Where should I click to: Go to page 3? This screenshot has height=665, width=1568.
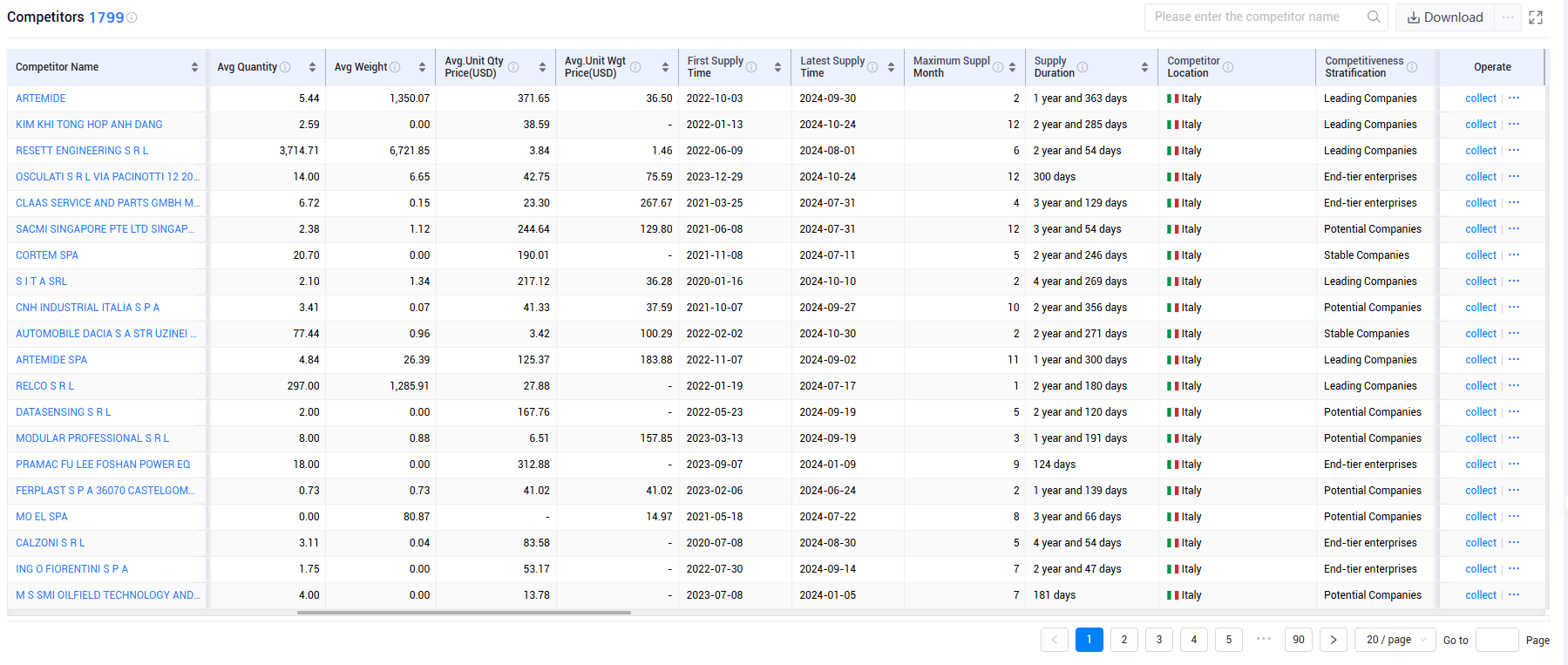click(x=1159, y=640)
